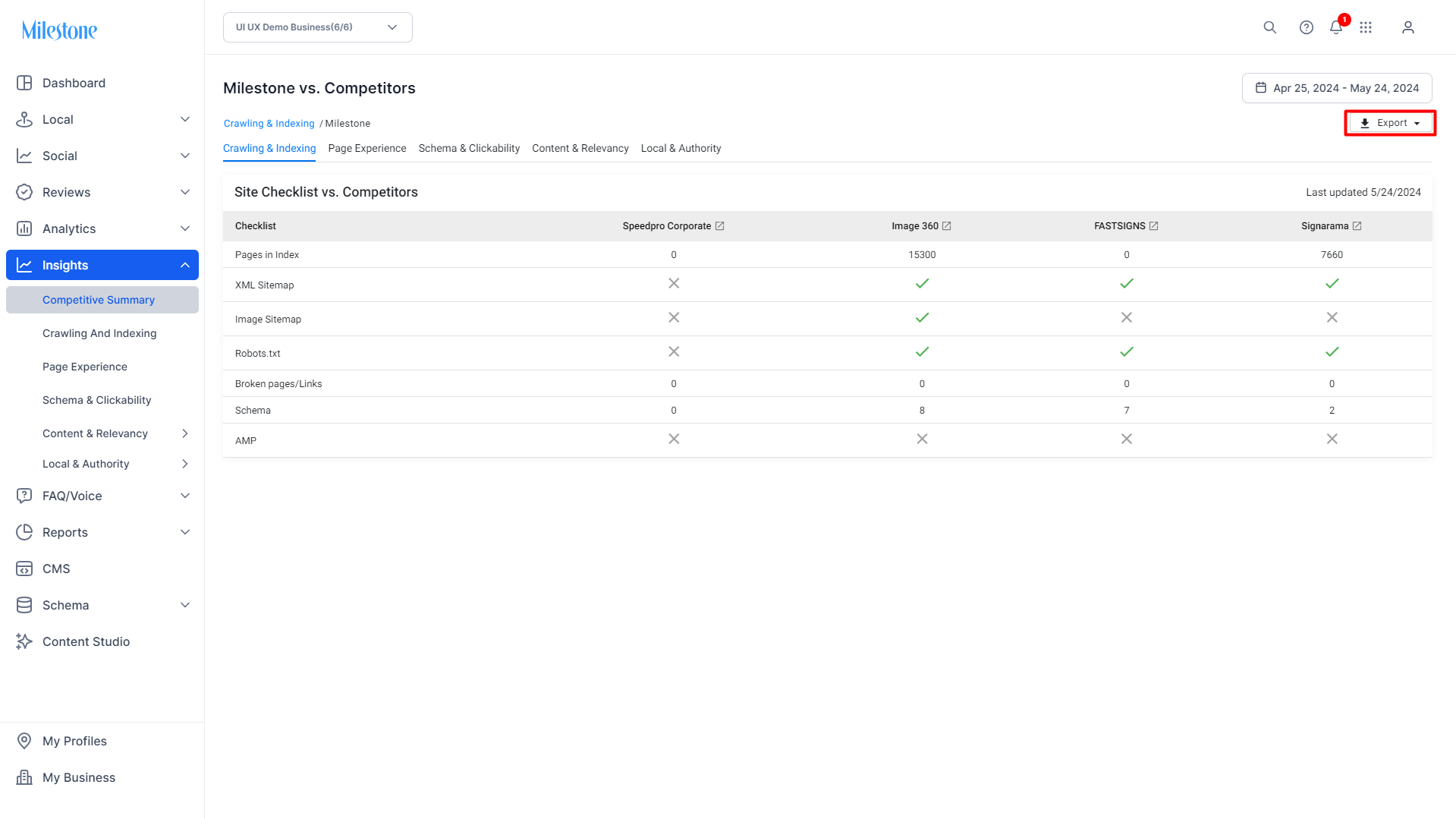Expand Content & Relevancy submenu arrow
1456x819 pixels.
185,433
